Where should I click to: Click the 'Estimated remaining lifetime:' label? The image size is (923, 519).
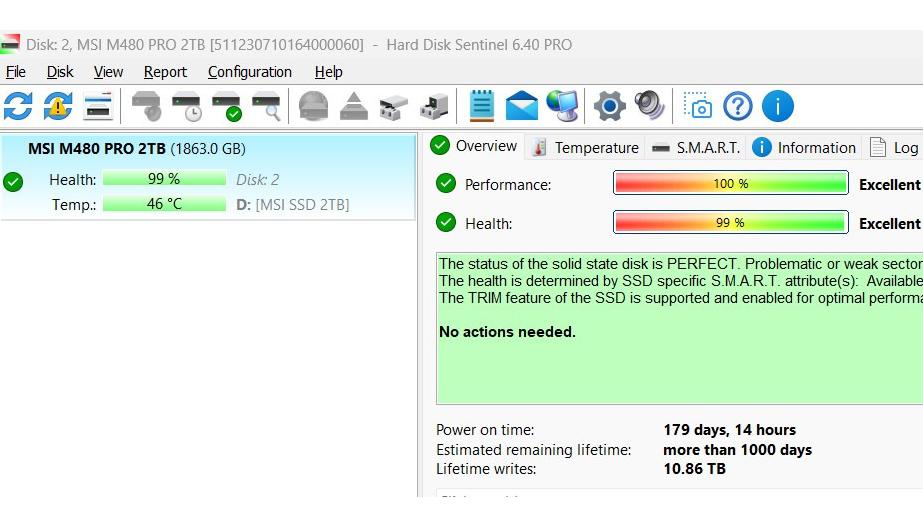point(533,450)
